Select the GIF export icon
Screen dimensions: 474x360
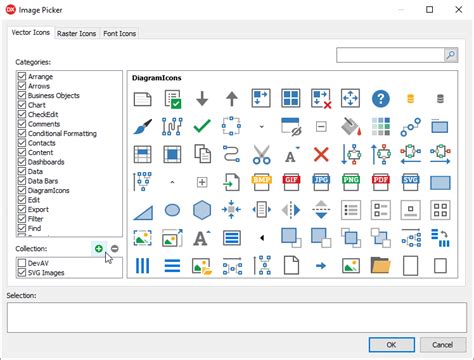click(x=291, y=182)
